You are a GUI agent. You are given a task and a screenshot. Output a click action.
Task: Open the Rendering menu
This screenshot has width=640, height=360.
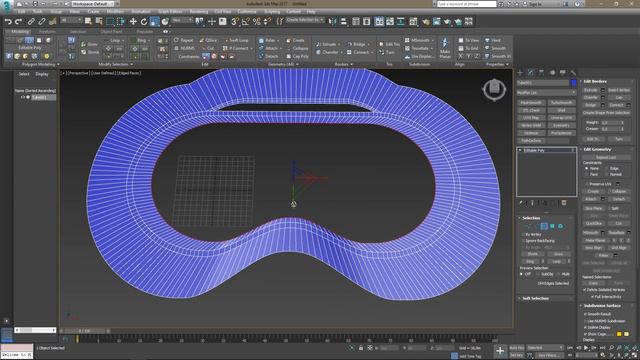point(199,12)
